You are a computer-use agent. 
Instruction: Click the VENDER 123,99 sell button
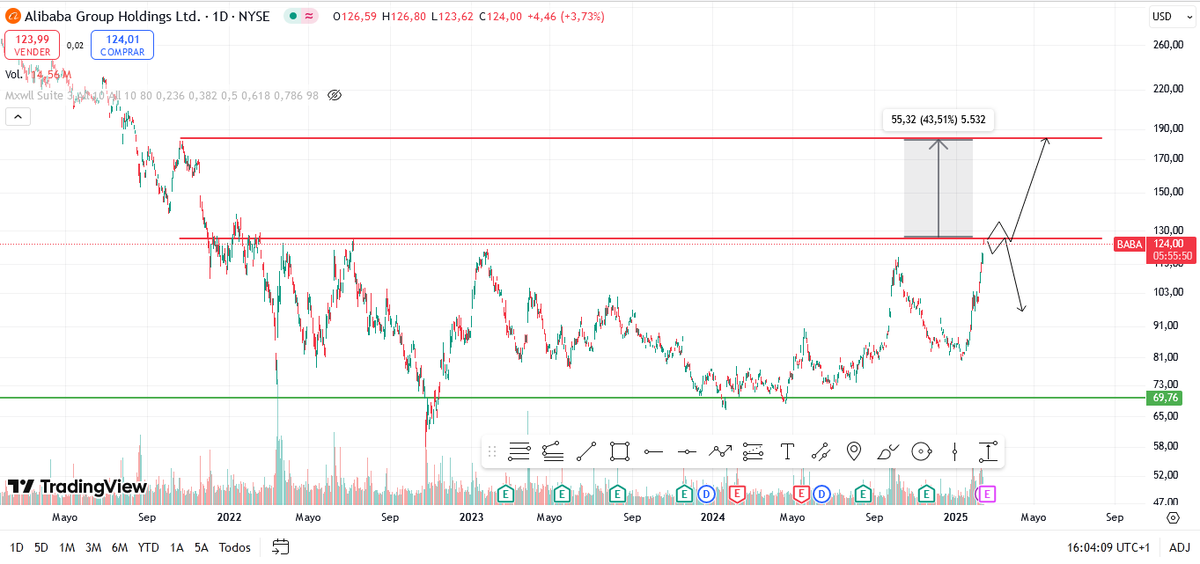pos(32,45)
